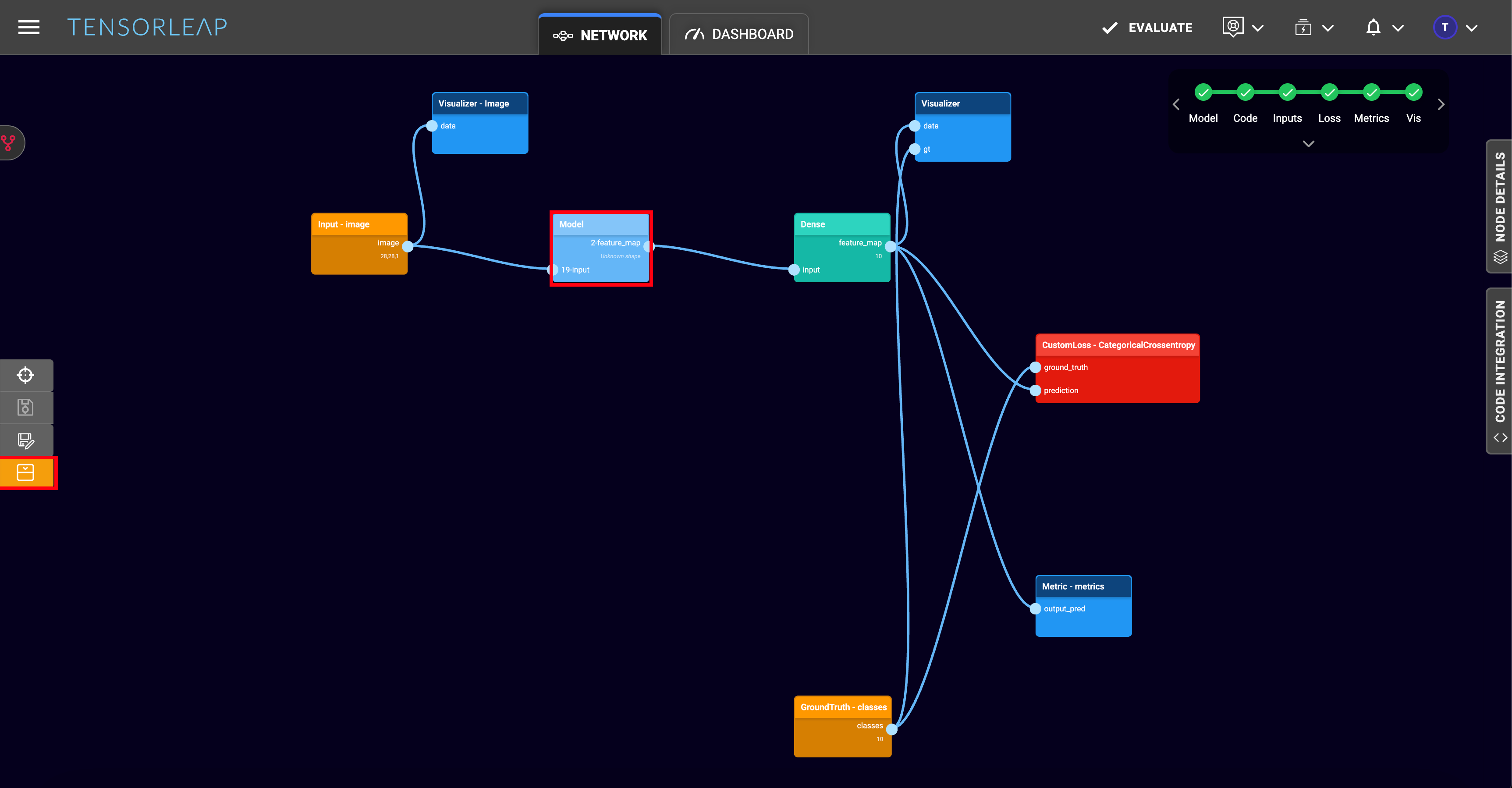1512x788 pixels.
Task: Expand the user profile dropdown arrow
Action: pyautogui.click(x=1472, y=28)
